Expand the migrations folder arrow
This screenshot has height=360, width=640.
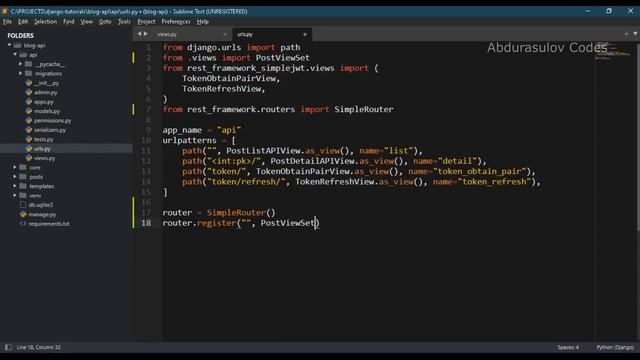click(x=20, y=73)
